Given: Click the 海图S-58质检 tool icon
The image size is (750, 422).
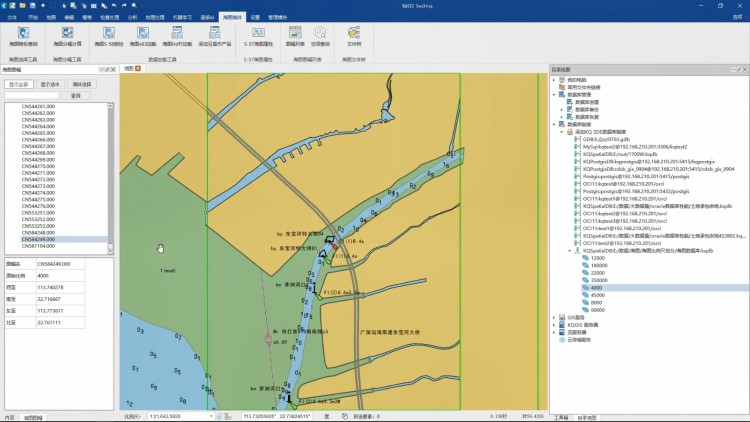Looking at the screenshot, I should 109,34.
